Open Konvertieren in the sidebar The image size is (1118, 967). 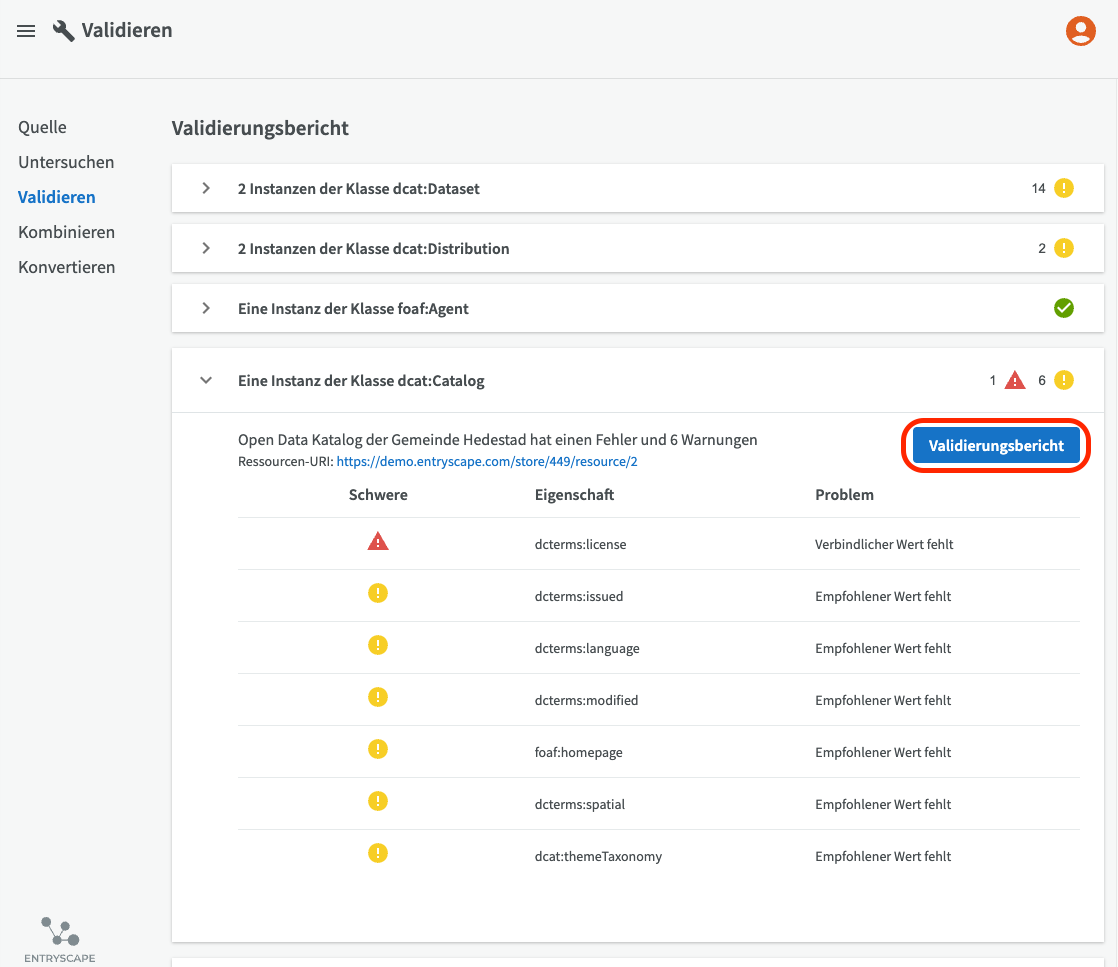[66, 267]
